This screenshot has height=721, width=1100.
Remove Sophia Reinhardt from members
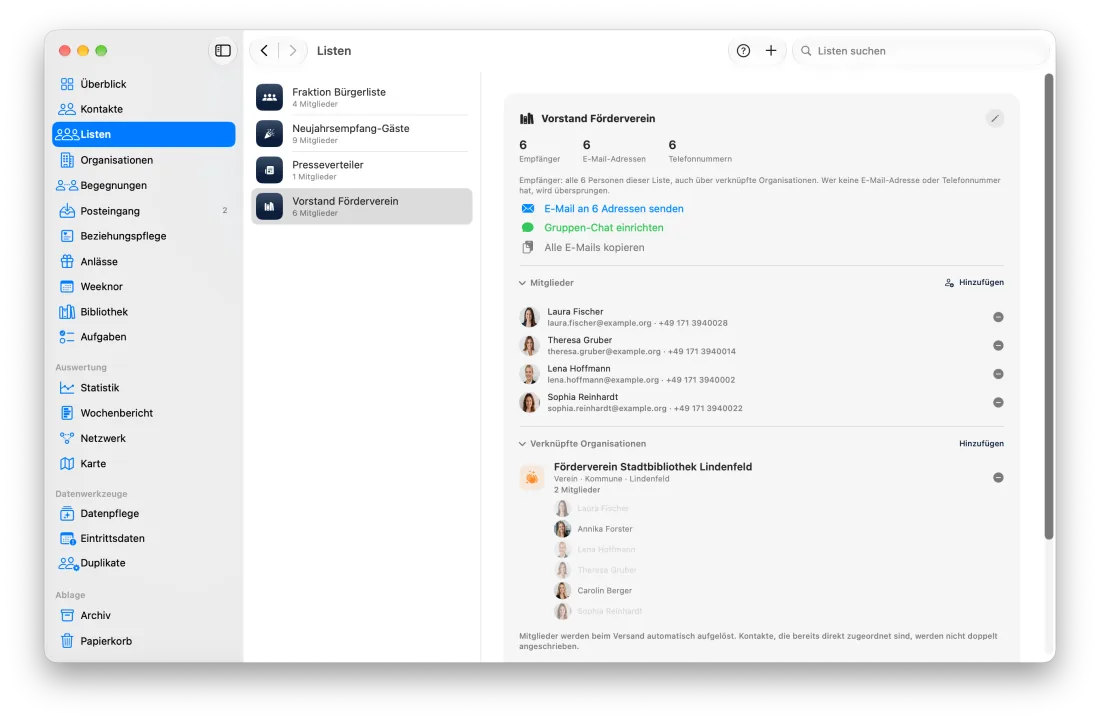click(x=998, y=403)
